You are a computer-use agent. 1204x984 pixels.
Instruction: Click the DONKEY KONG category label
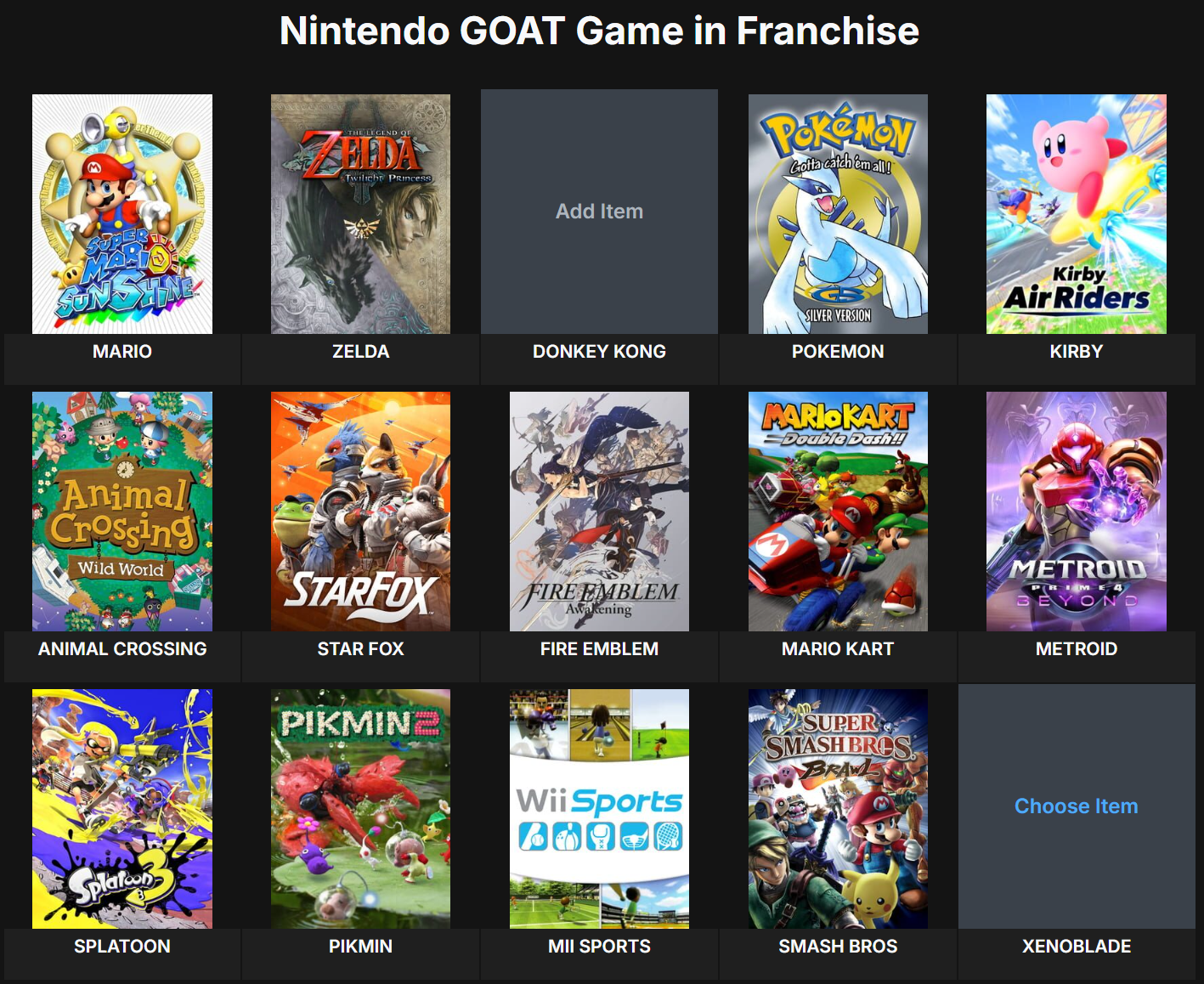click(x=599, y=352)
